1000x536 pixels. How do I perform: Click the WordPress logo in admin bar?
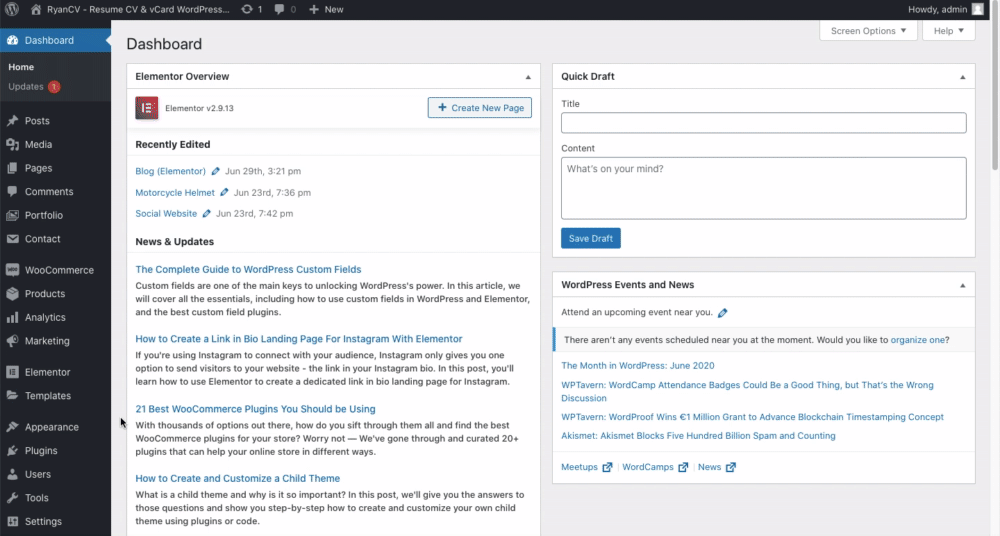click(x=11, y=10)
